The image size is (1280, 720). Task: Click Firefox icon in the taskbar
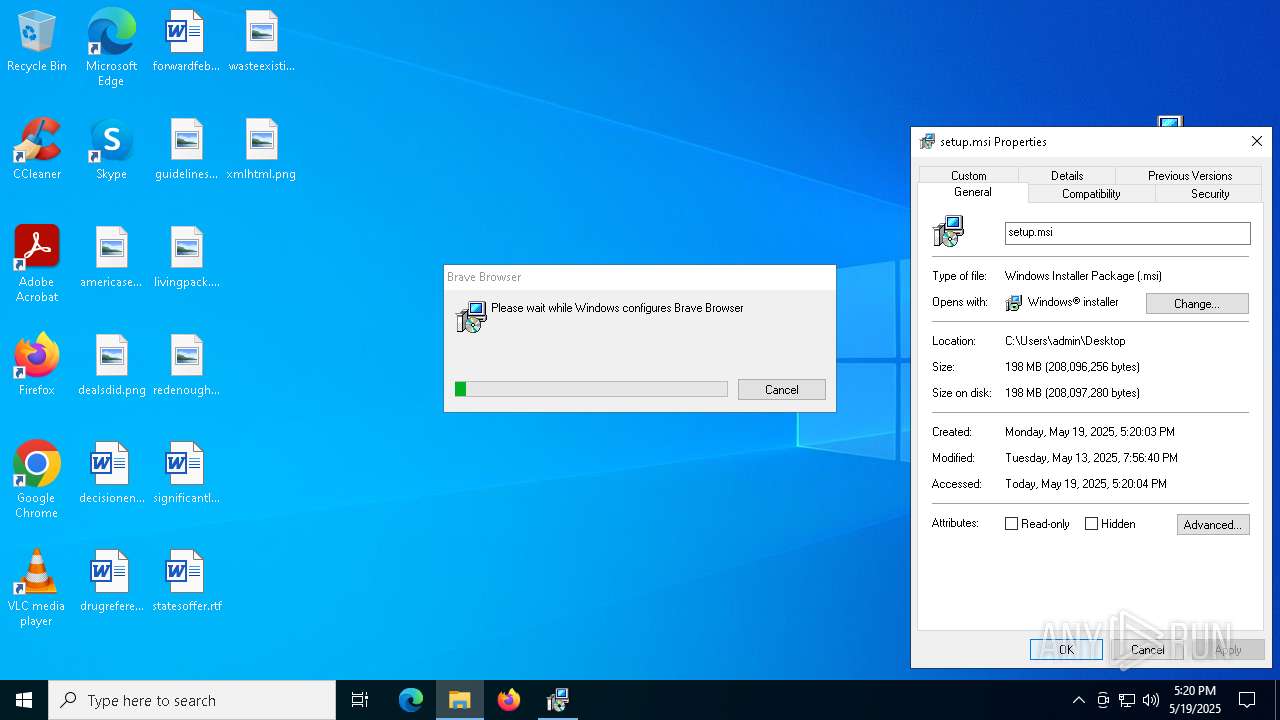click(x=509, y=700)
